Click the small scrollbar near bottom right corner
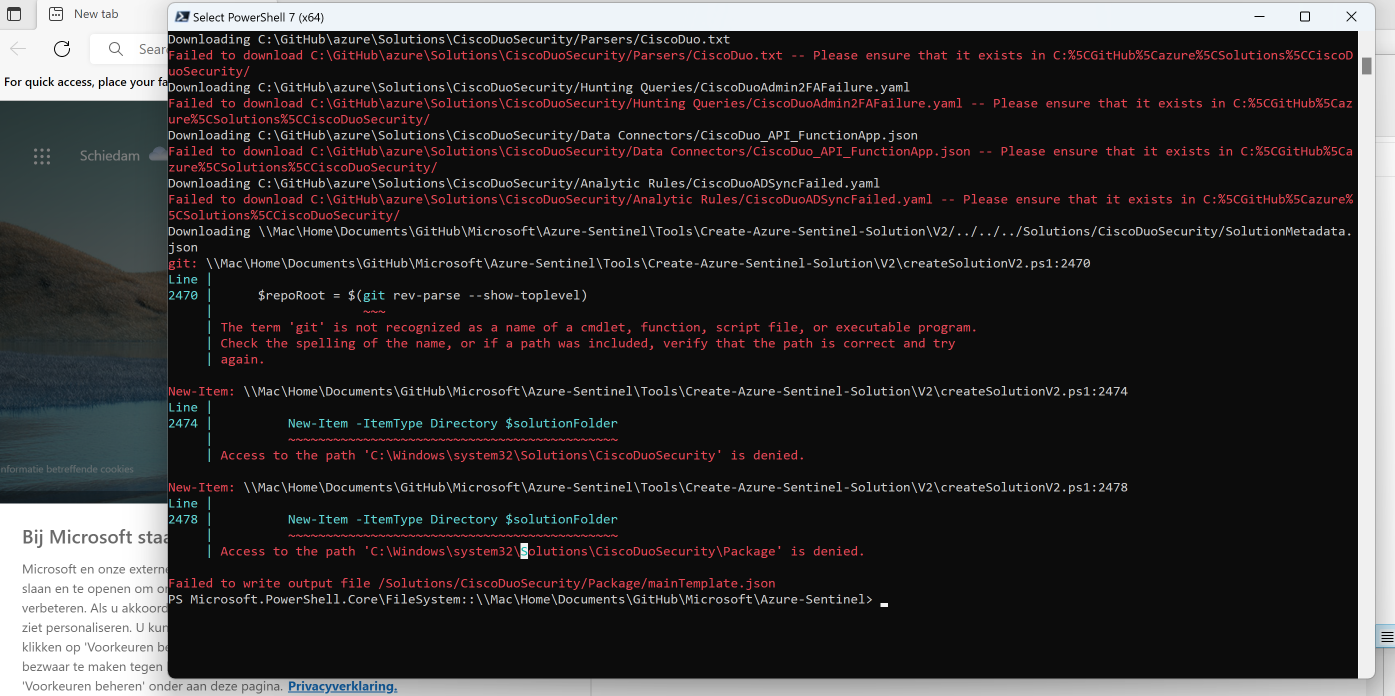1395x696 pixels. 1388,638
